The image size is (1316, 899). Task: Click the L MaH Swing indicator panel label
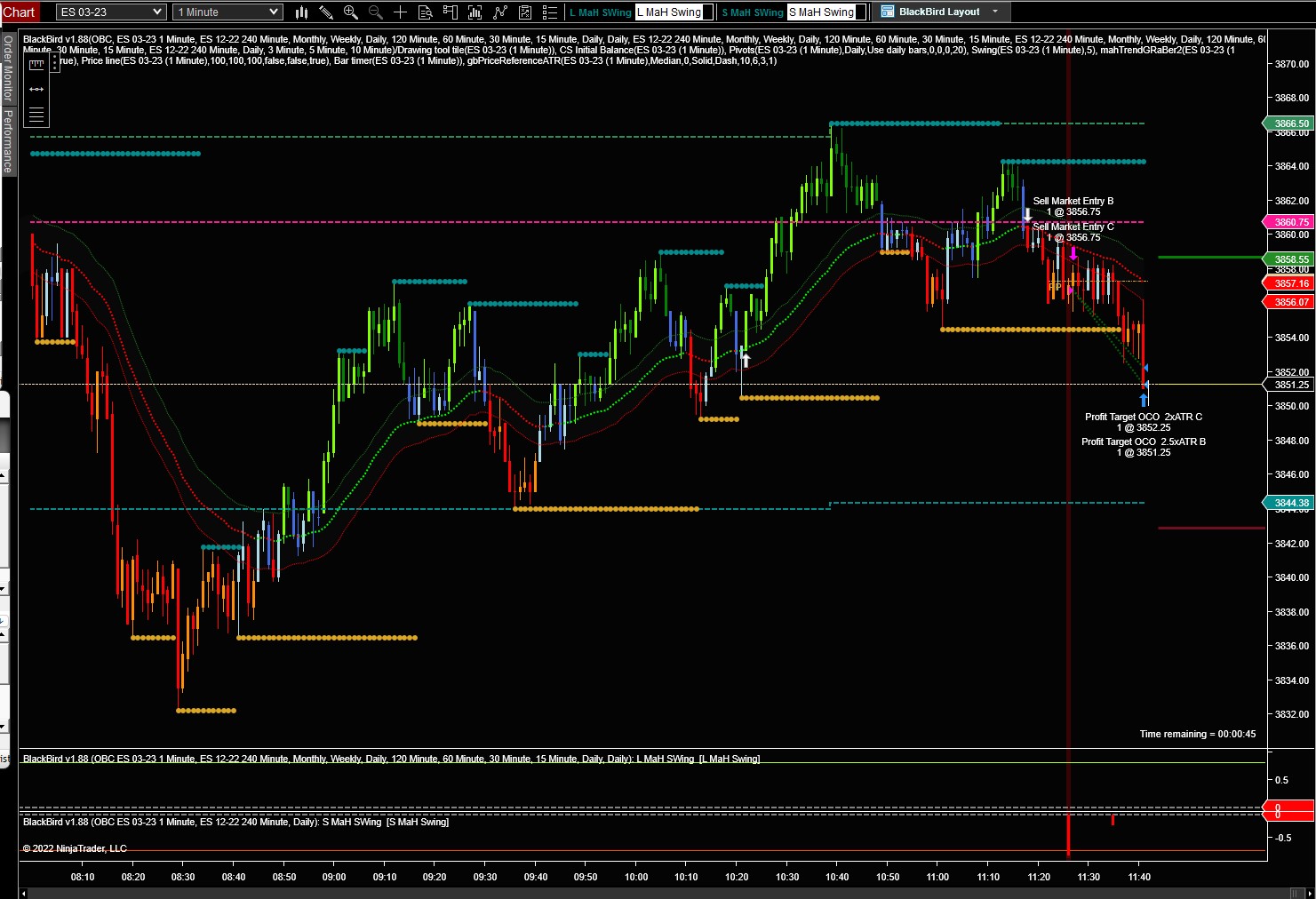click(x=391, y=759)
